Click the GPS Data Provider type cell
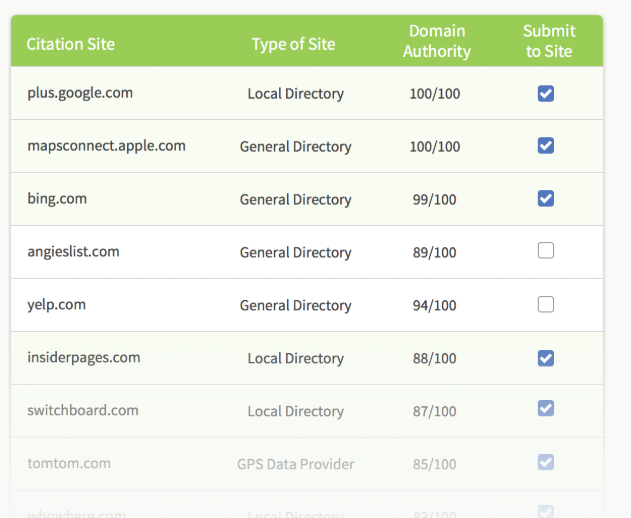Screen dimensions: 631x518 click(295, 464)
